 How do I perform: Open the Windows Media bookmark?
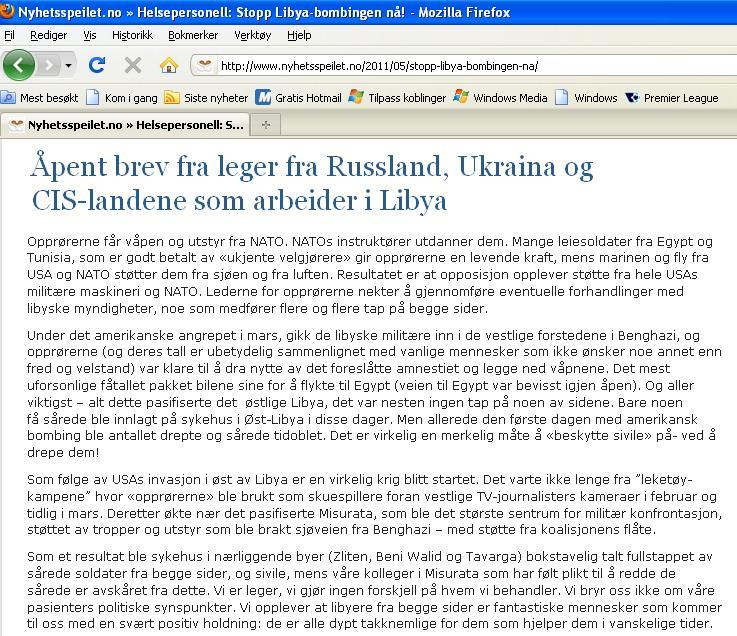point(500,98)
